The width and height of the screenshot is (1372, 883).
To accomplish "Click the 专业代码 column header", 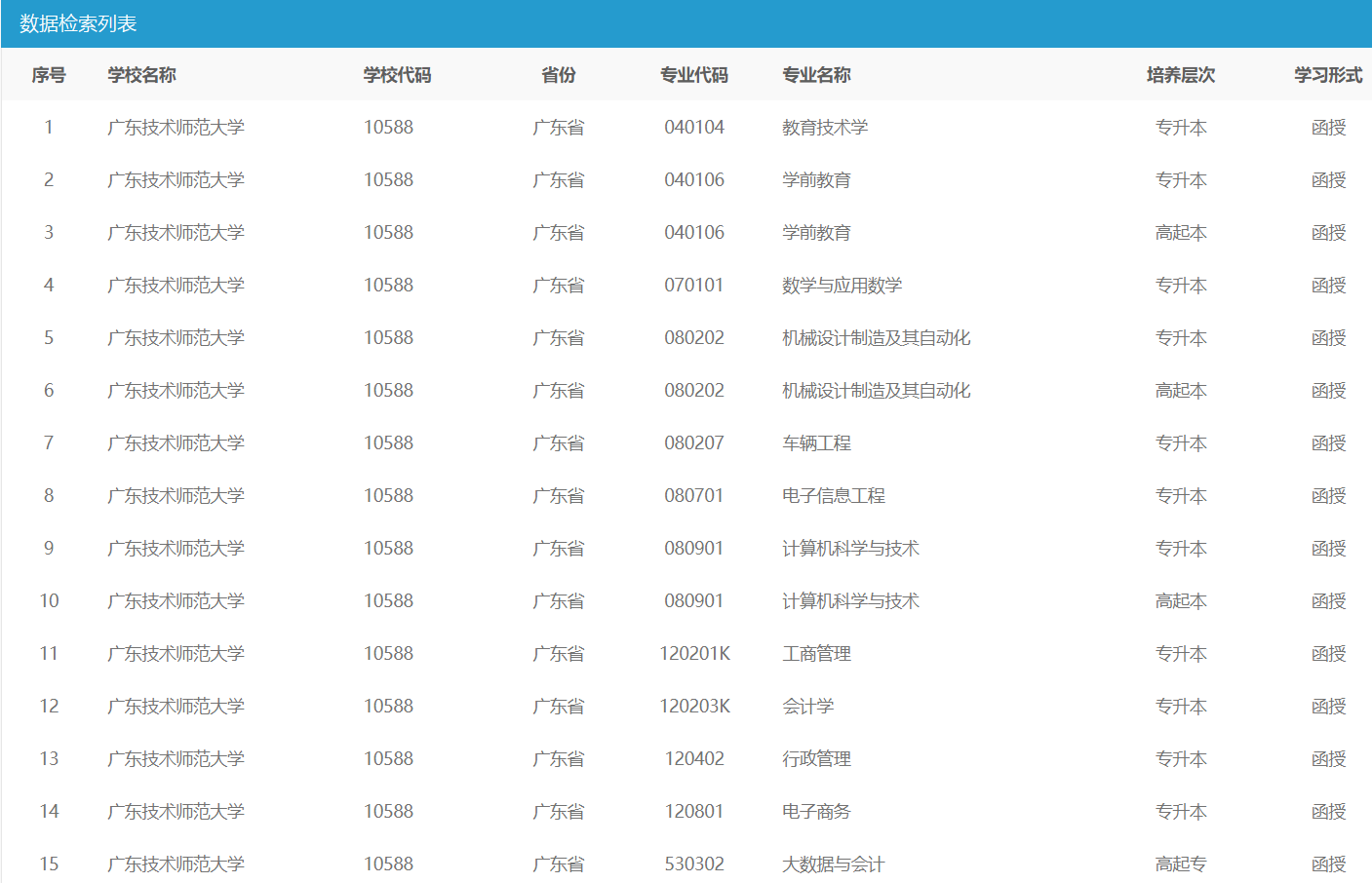I will tap(694, 75).
